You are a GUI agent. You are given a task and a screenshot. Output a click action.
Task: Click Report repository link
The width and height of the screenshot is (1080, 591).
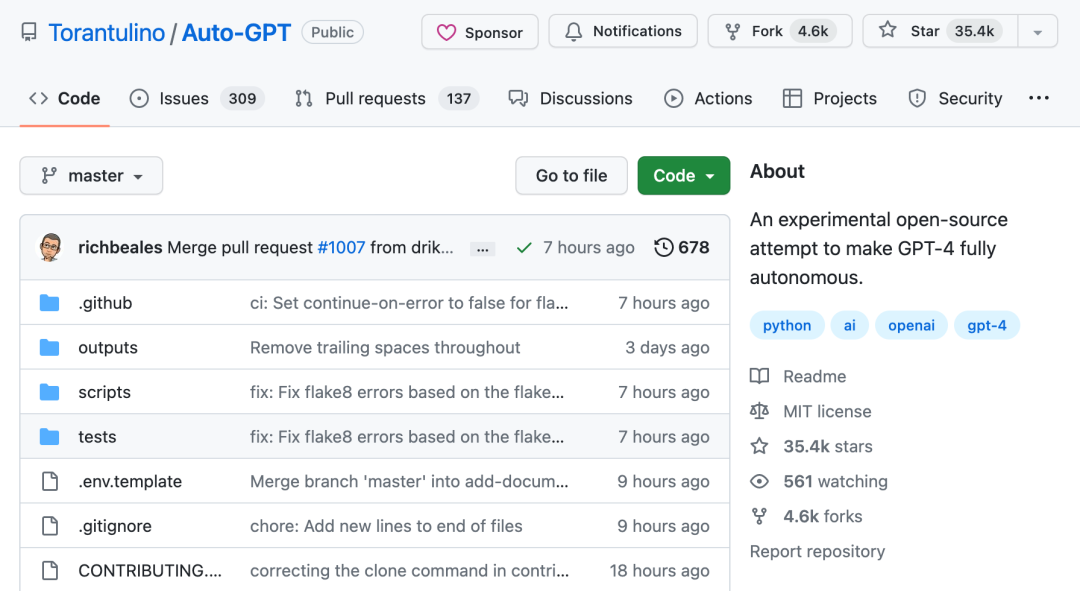tap(818, 551)
